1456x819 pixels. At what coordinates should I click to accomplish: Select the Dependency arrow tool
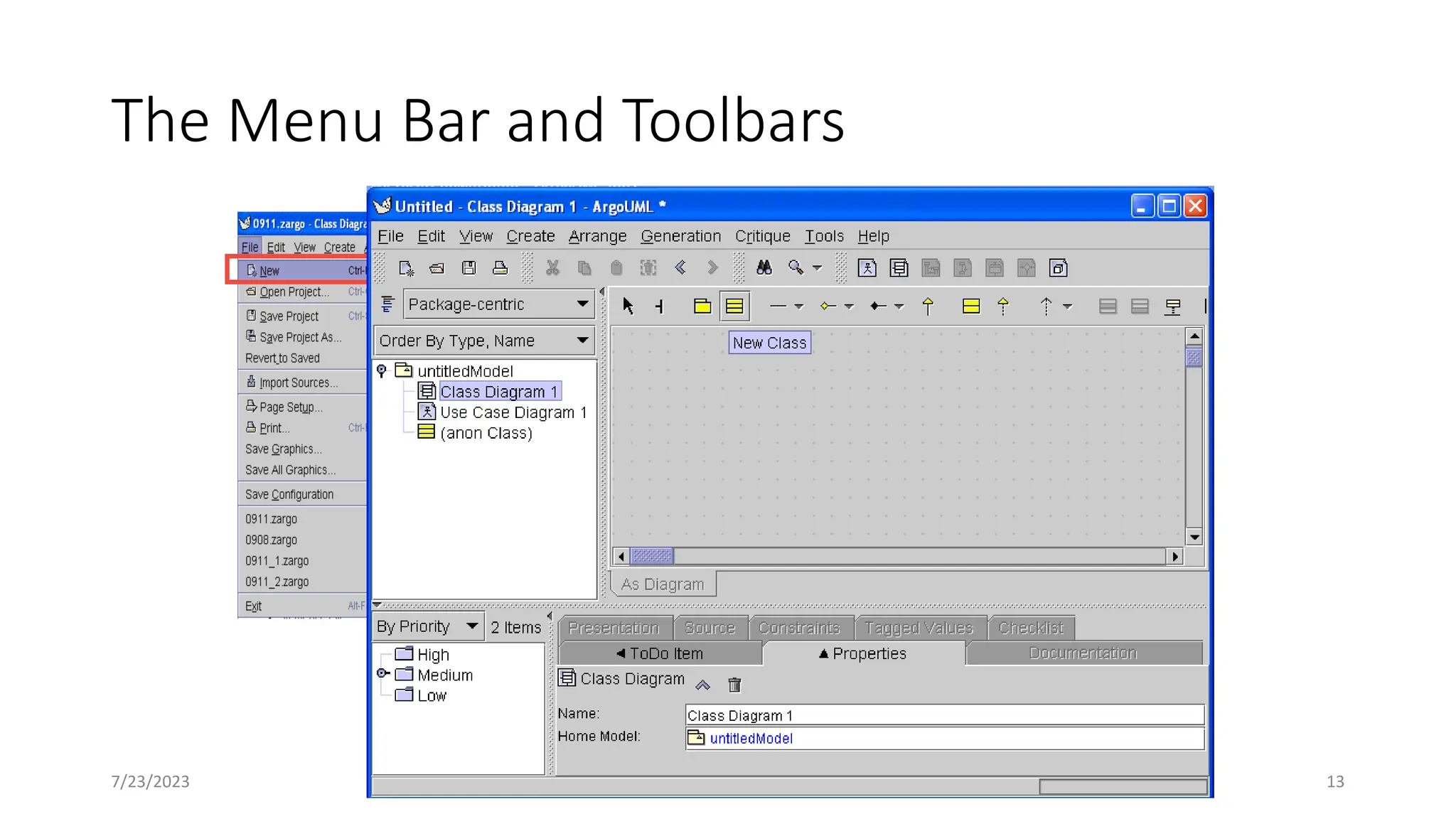pos(1046,306)
